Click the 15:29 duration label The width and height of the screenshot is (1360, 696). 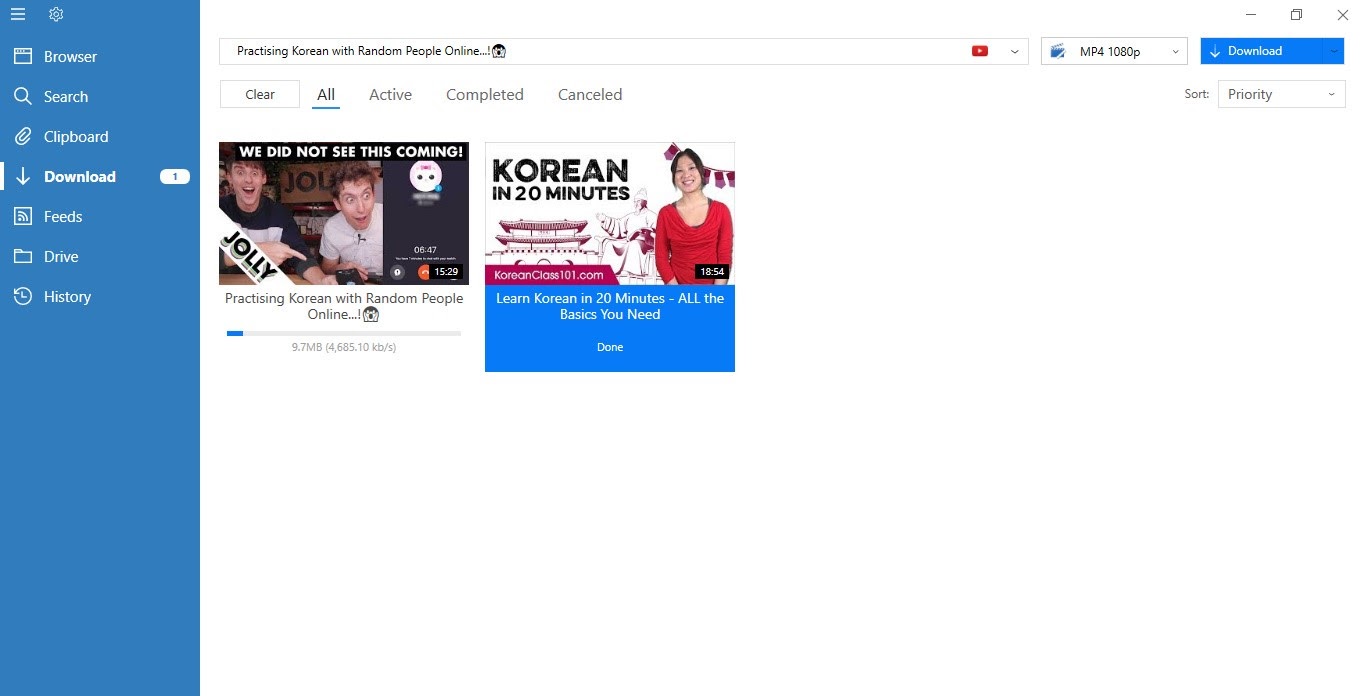(x=446, y=271)
